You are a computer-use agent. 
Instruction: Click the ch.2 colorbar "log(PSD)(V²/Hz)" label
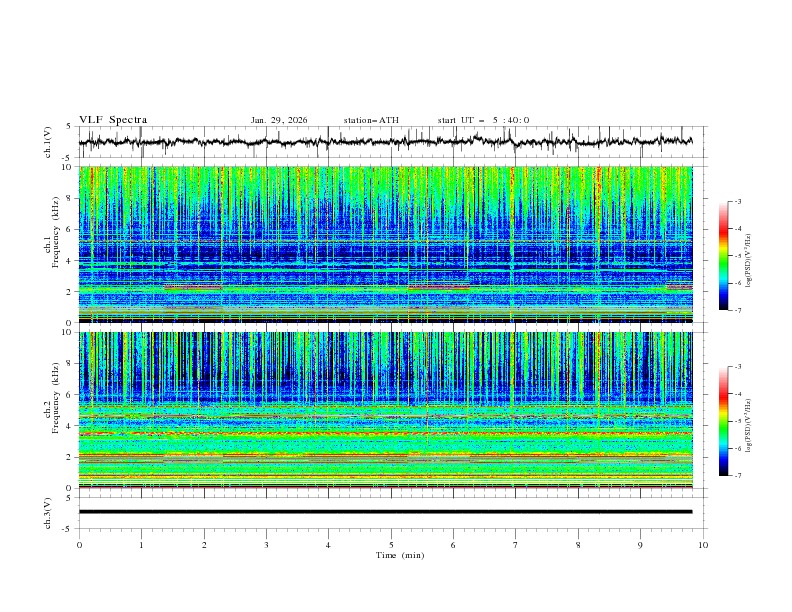748,425
